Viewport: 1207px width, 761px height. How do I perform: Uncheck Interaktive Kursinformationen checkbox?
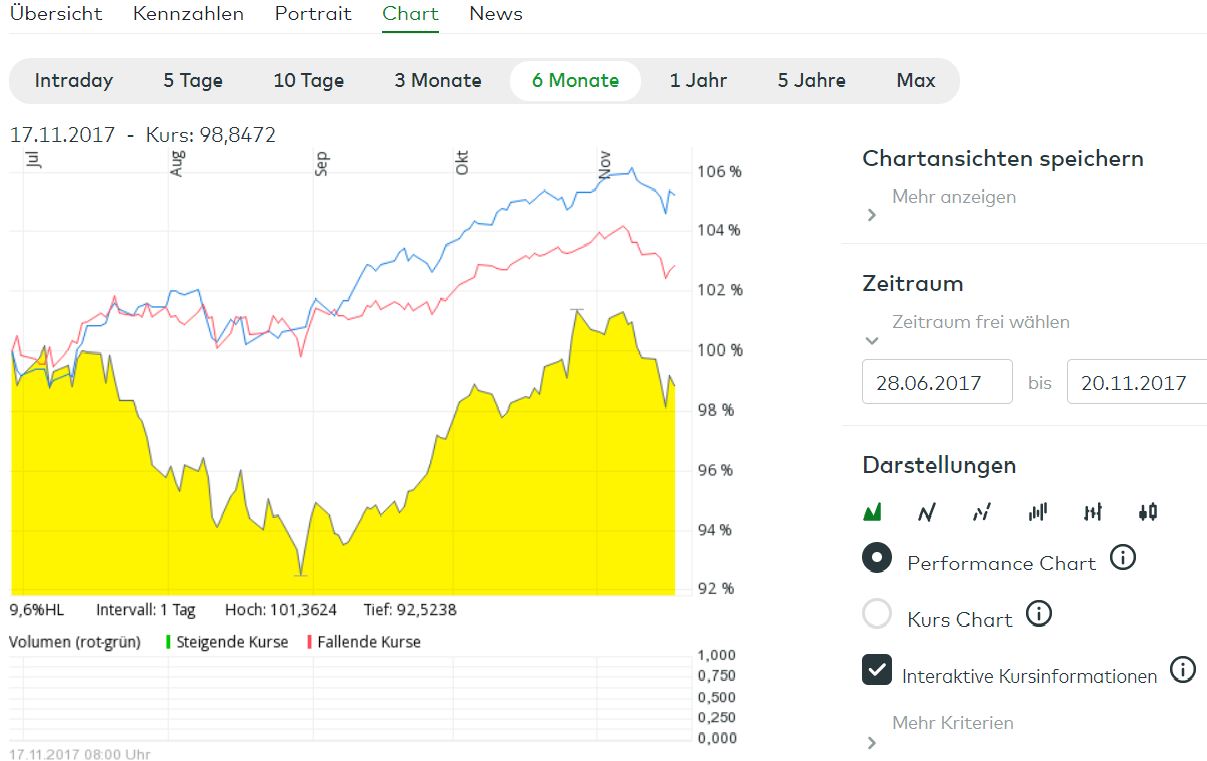877,670
